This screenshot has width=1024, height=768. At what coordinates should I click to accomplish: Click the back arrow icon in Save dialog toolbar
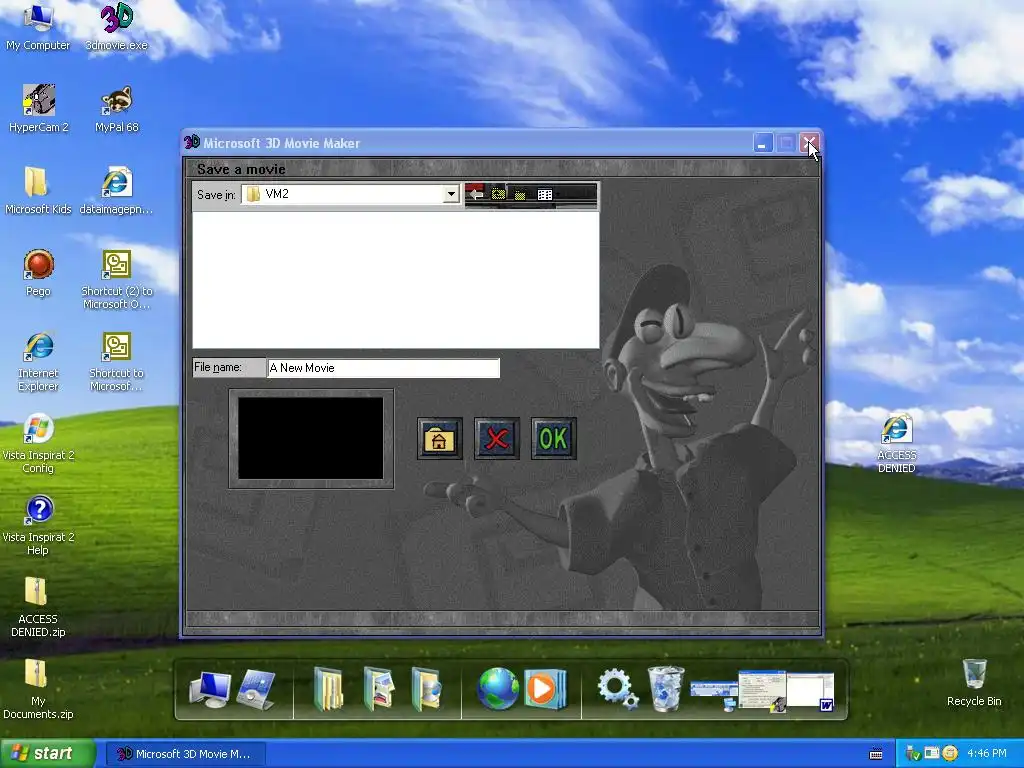(x=475, y=194)
